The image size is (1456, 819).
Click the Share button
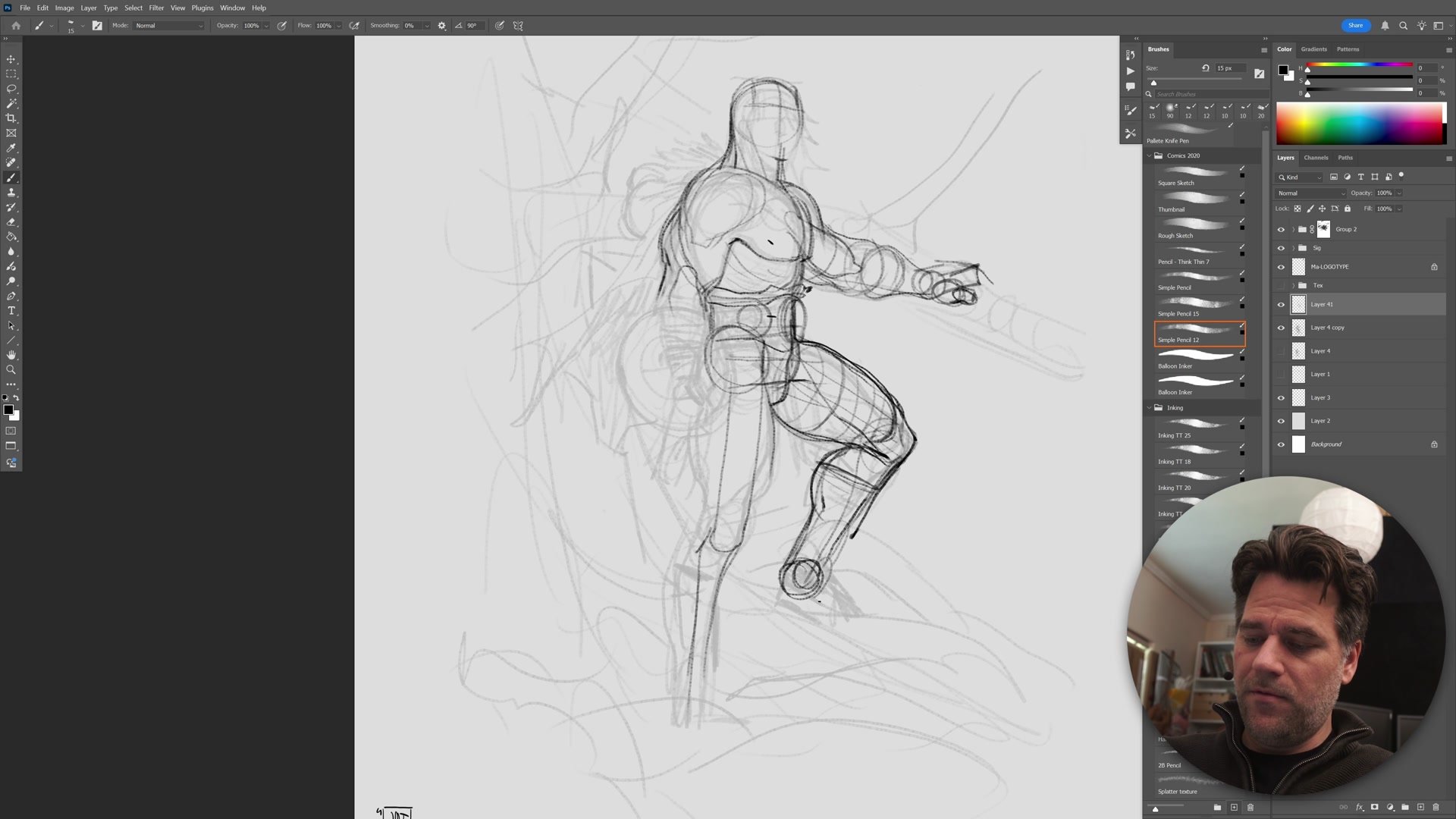1355,26
